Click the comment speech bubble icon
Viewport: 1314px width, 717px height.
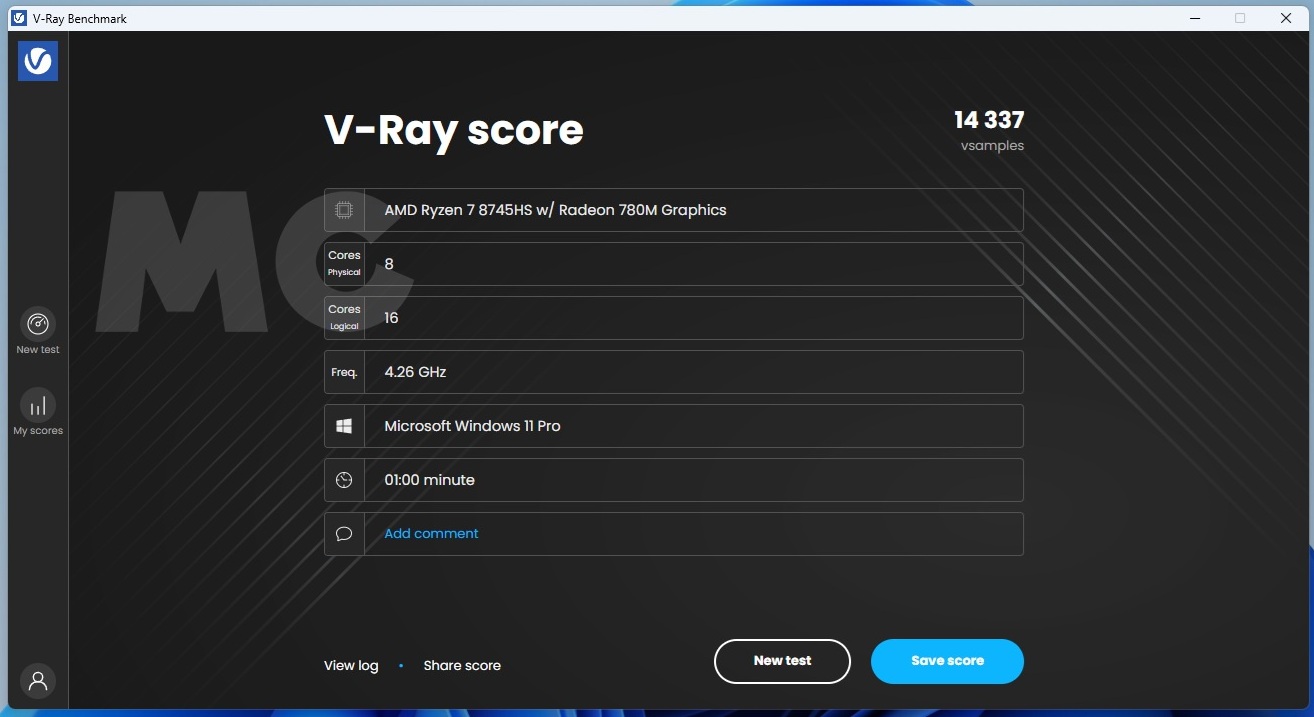tap(344, 534)
